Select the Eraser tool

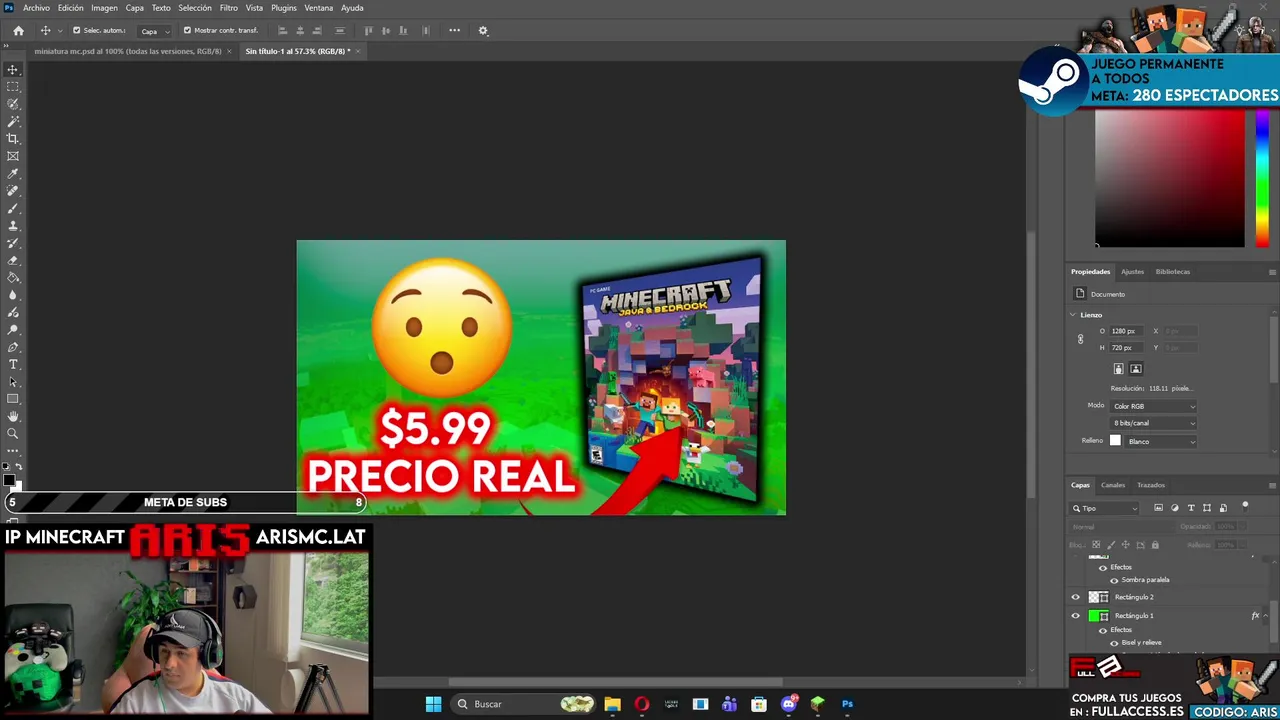[13, 260]
